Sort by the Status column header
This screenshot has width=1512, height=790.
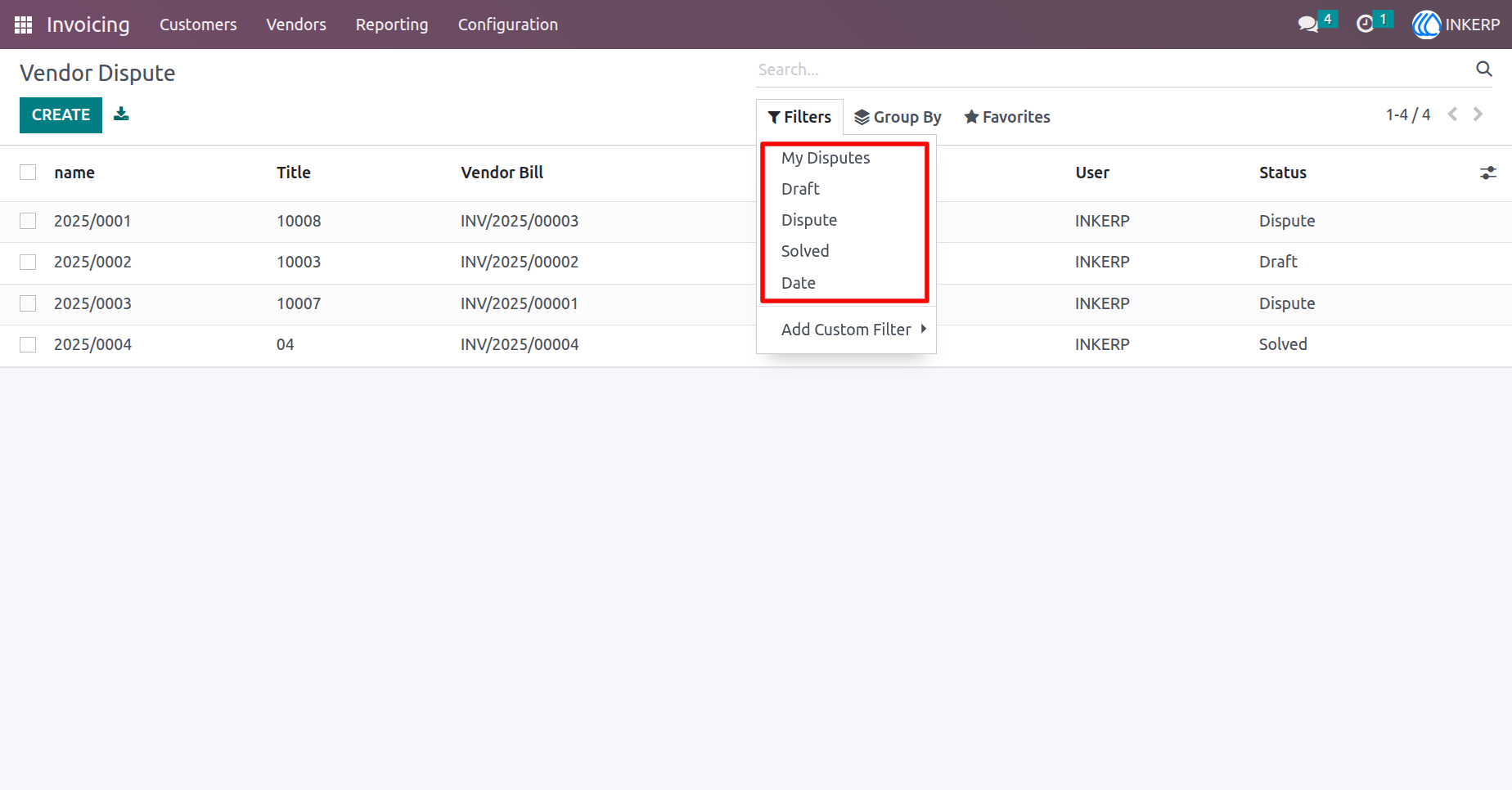[1283, 173]
